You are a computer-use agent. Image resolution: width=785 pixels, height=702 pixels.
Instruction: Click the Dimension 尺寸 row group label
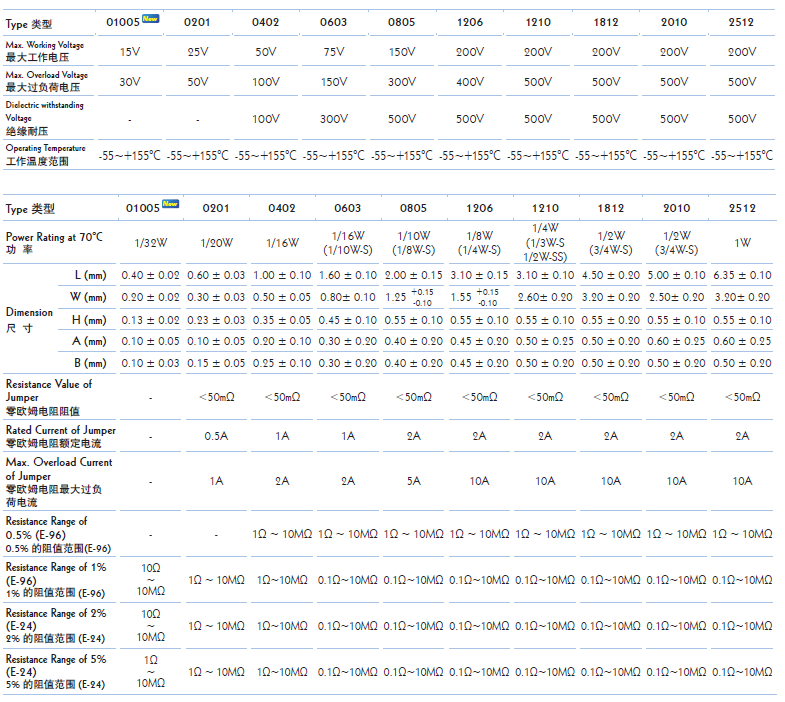29,319
